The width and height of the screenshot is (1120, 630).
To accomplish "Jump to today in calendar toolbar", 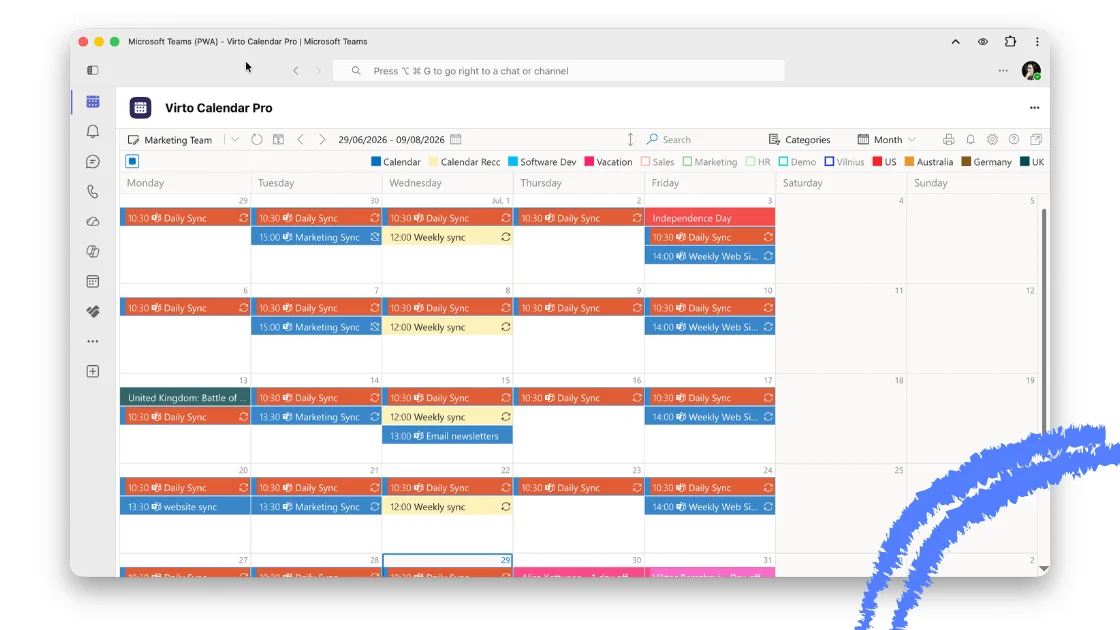I will tap(279, 139).
